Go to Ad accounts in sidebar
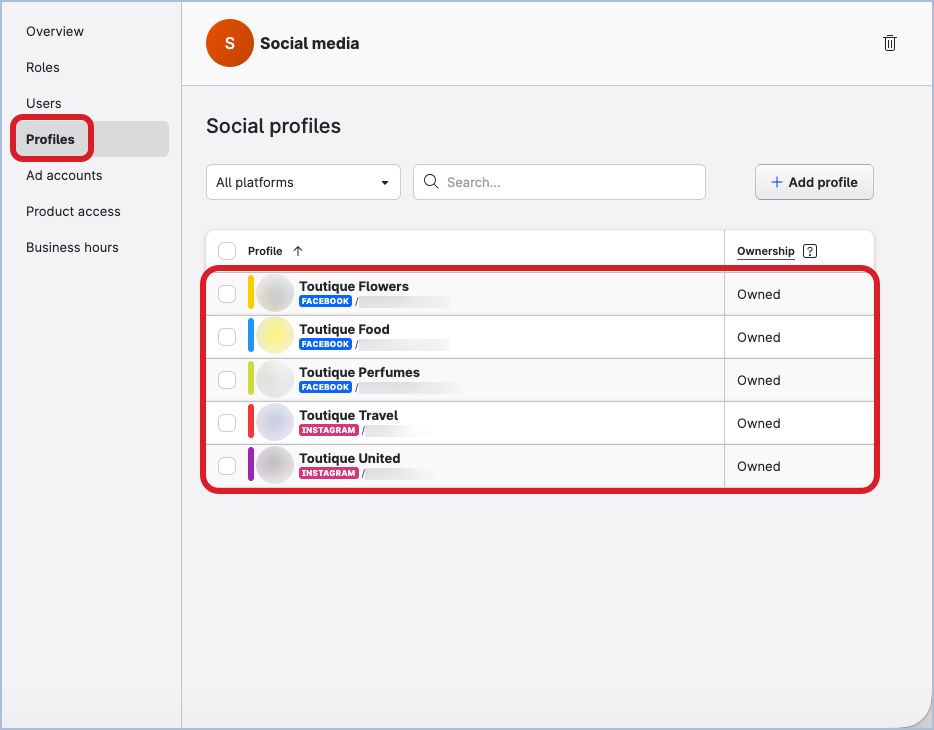This screenshot has width=934, height=730. [x=64, y=175]
